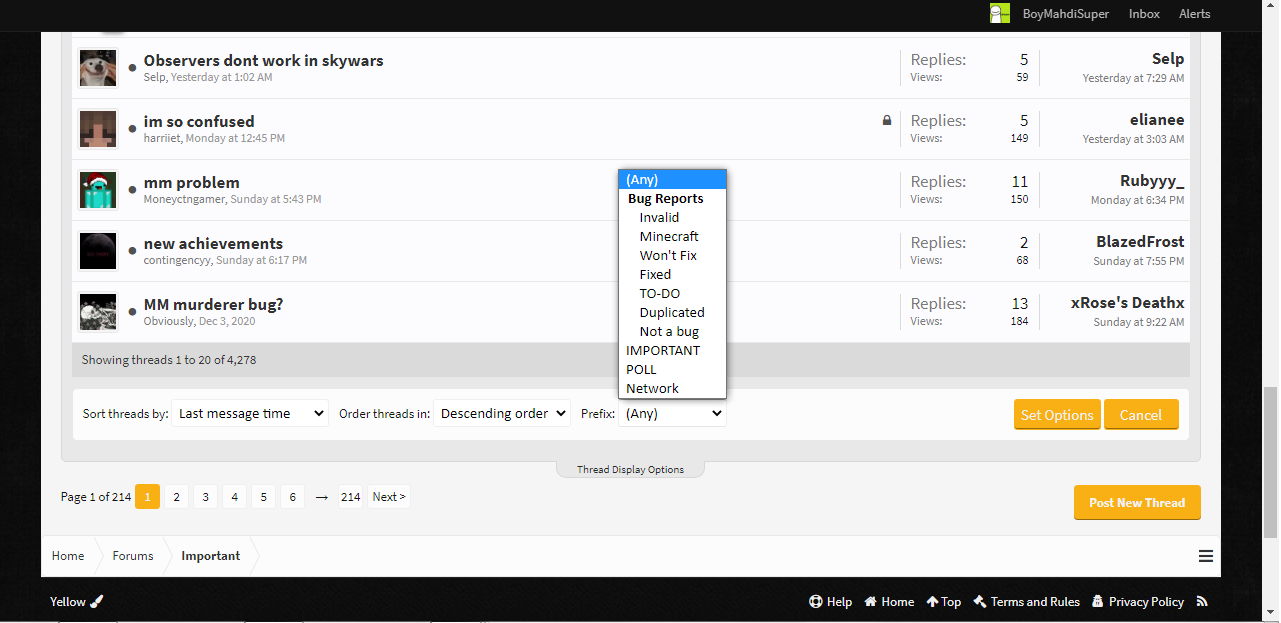
Task: Select the 'TO-DO' prefix option
Action: (672, 294)
